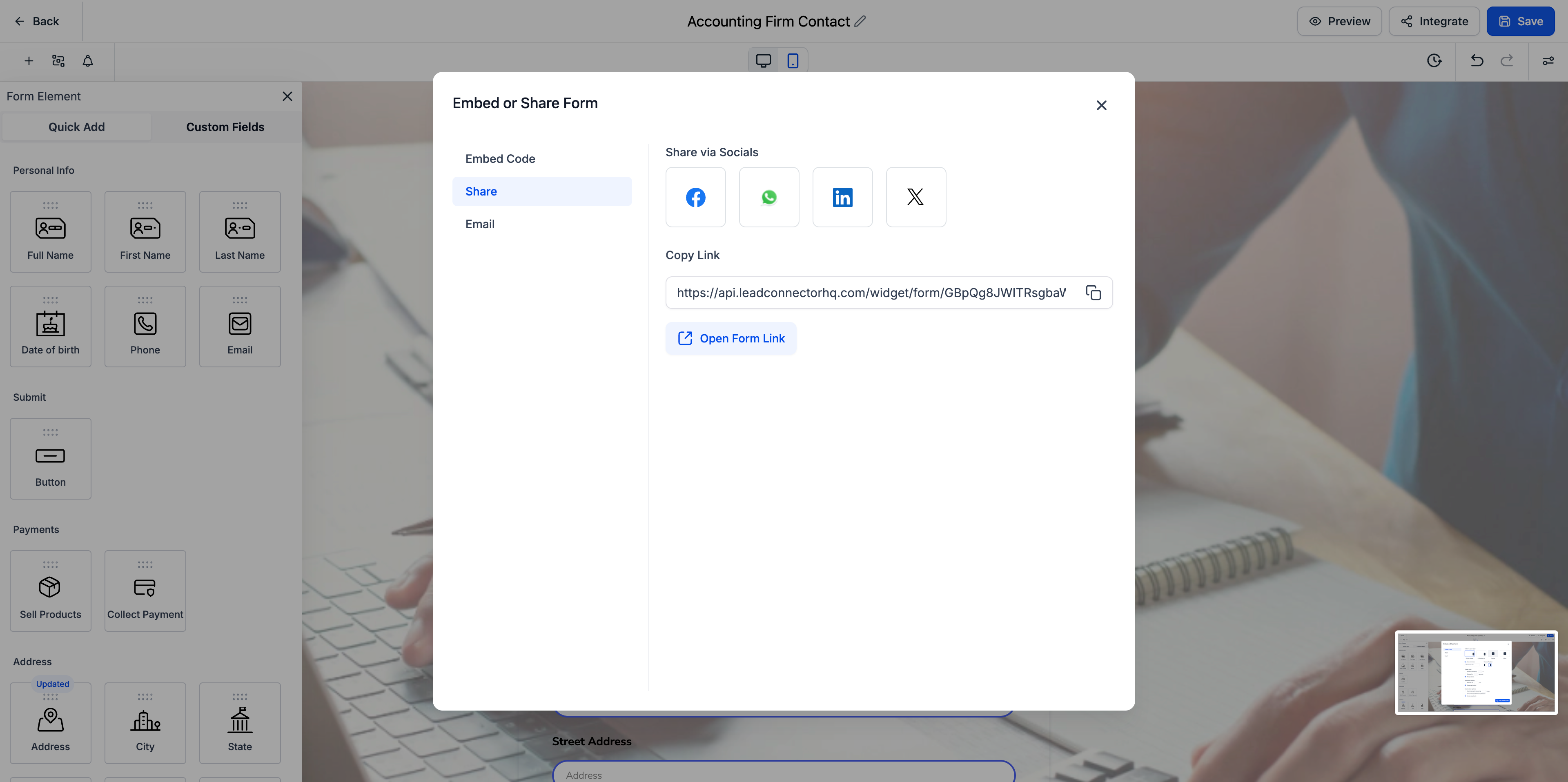Click the Share via Socials heading
The height and width of the screenshot is (782, 1568).
click(712, 152)
